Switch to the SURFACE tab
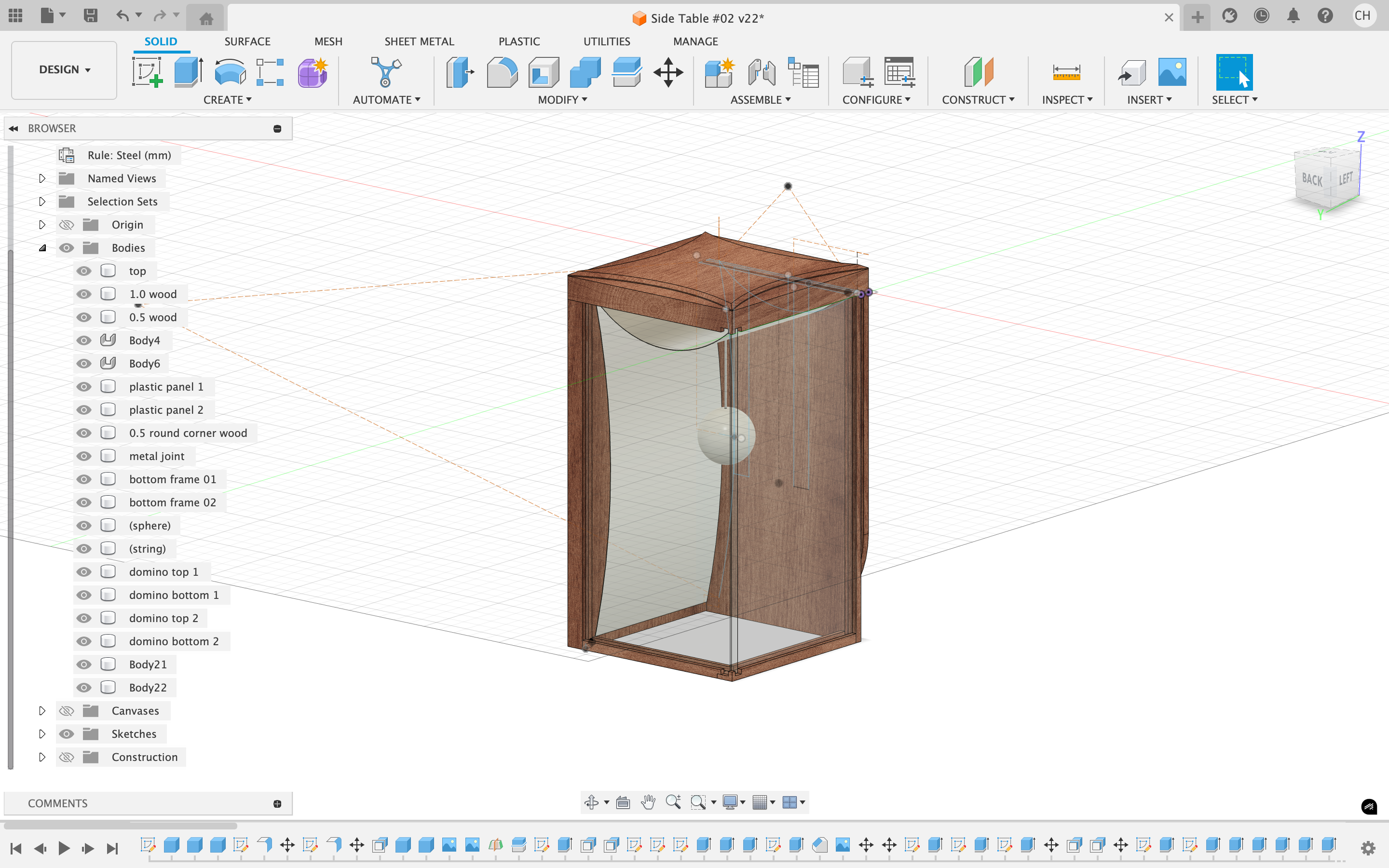The width and height of the screenshot is (1389, 868). point(247,41)
